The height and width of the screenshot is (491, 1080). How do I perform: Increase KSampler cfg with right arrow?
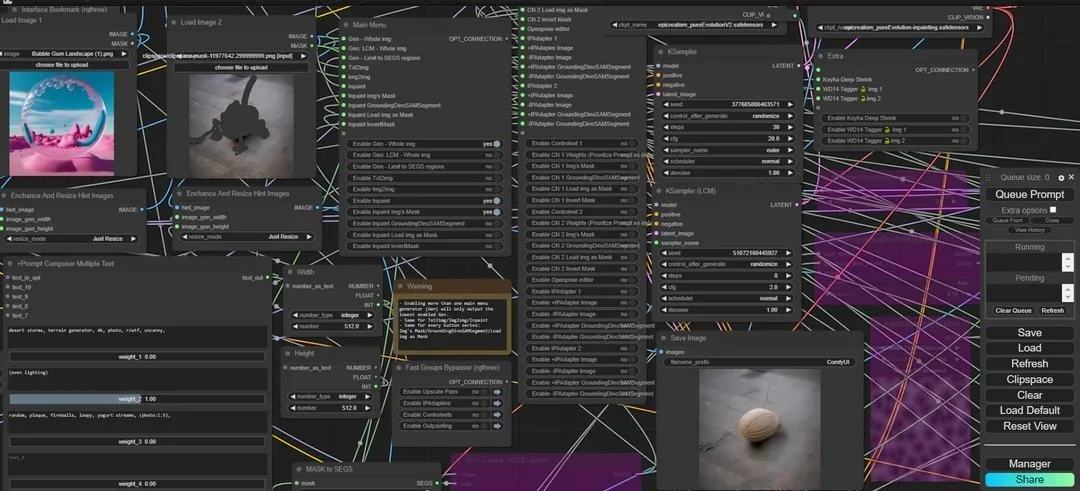tap(790, 138)
